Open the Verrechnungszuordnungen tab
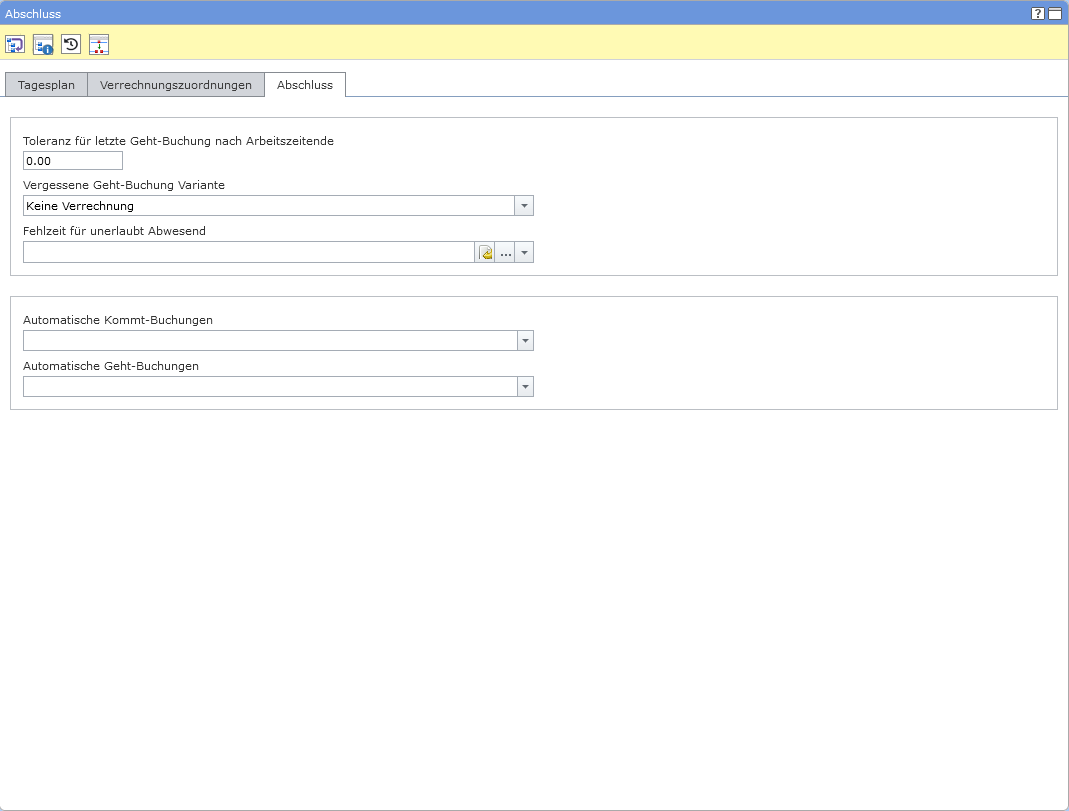 [176, 85]
